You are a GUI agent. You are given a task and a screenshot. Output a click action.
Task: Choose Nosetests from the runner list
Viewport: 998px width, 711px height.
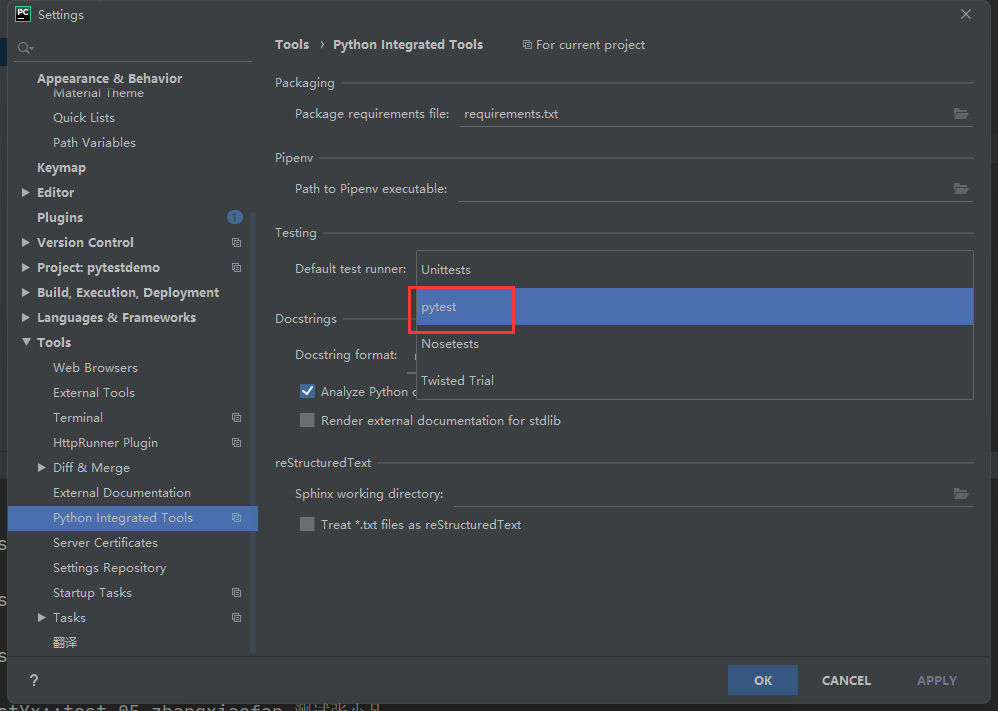click(x=694, y=343)
